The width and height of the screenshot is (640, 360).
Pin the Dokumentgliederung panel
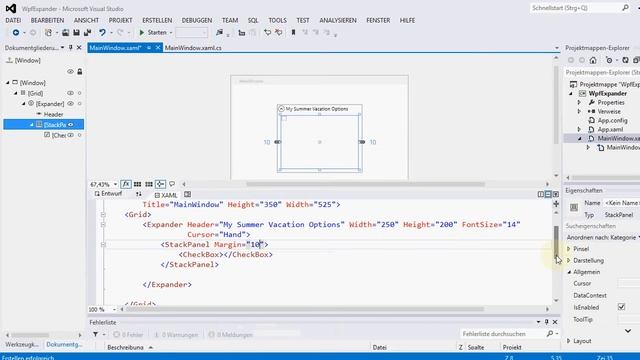tap(71, 48)
